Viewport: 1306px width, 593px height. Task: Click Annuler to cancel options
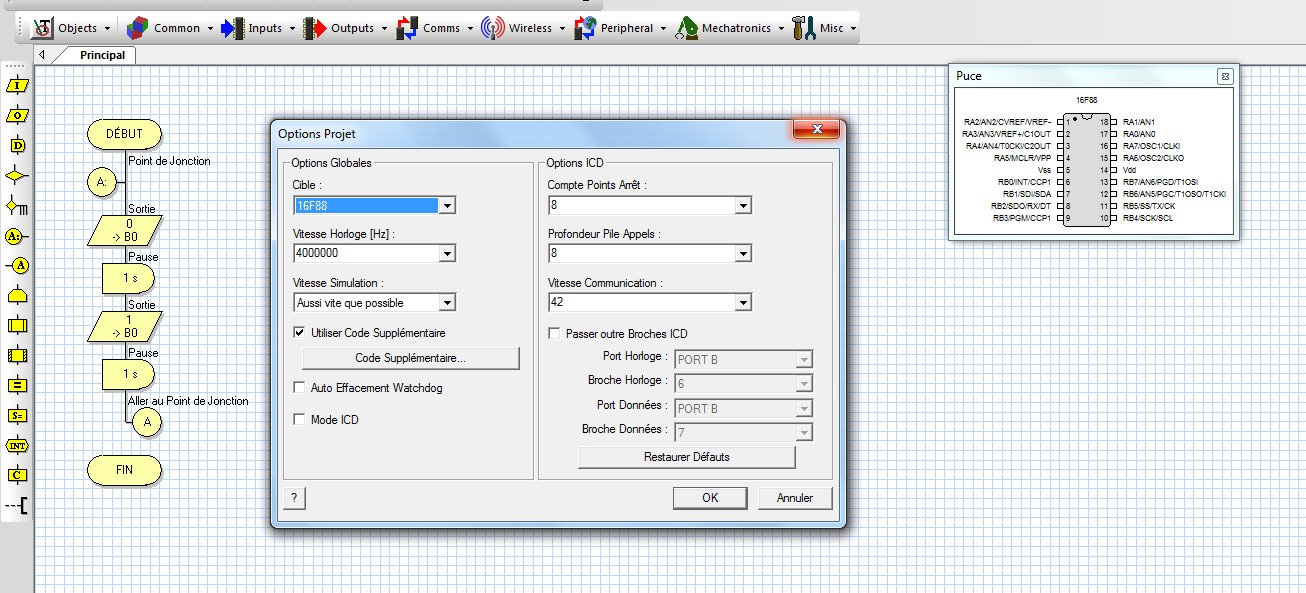coord(795,498)
